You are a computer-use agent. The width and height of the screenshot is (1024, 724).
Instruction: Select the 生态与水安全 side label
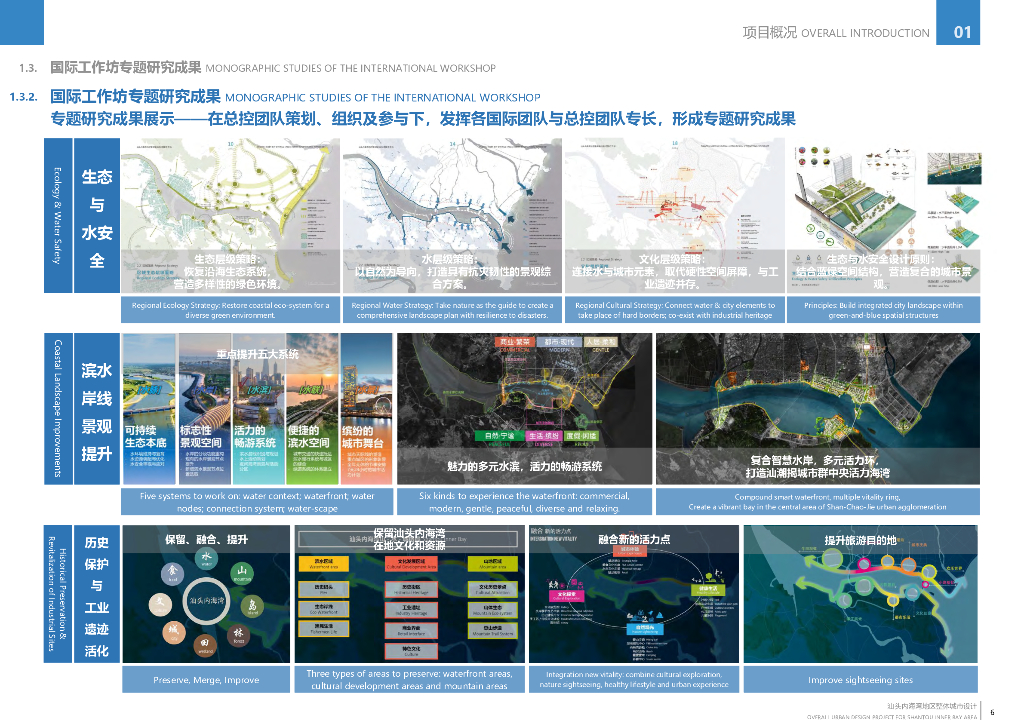97,215
